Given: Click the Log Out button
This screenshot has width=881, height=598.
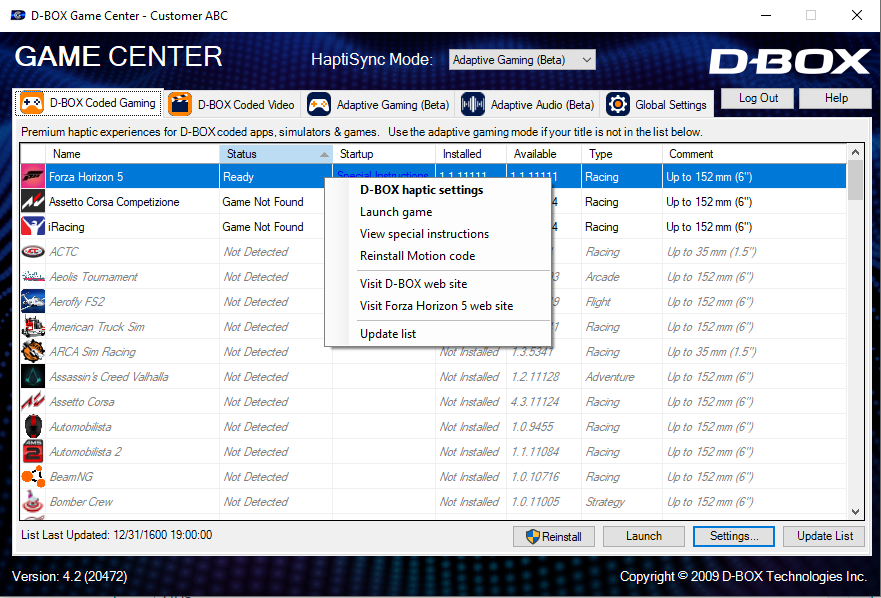Looking at the screenshot, I should coord(757,98).
